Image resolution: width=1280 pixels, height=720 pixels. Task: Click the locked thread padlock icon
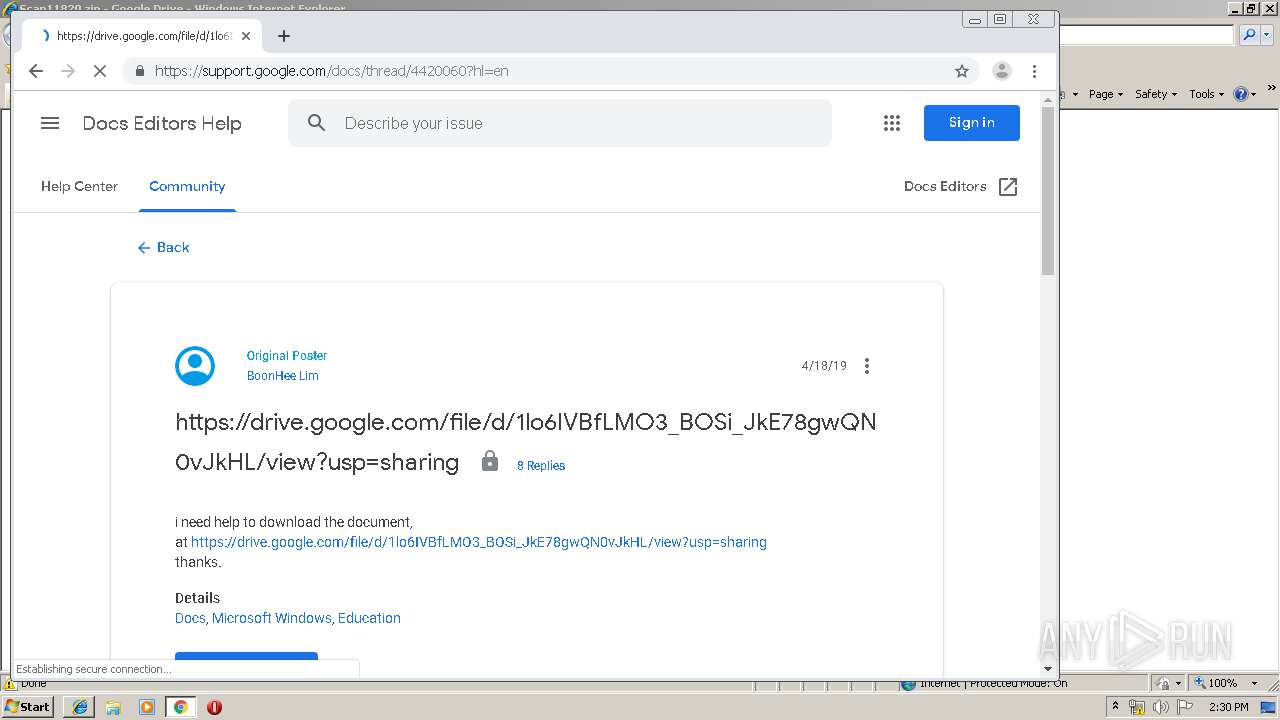pos(490,461)
